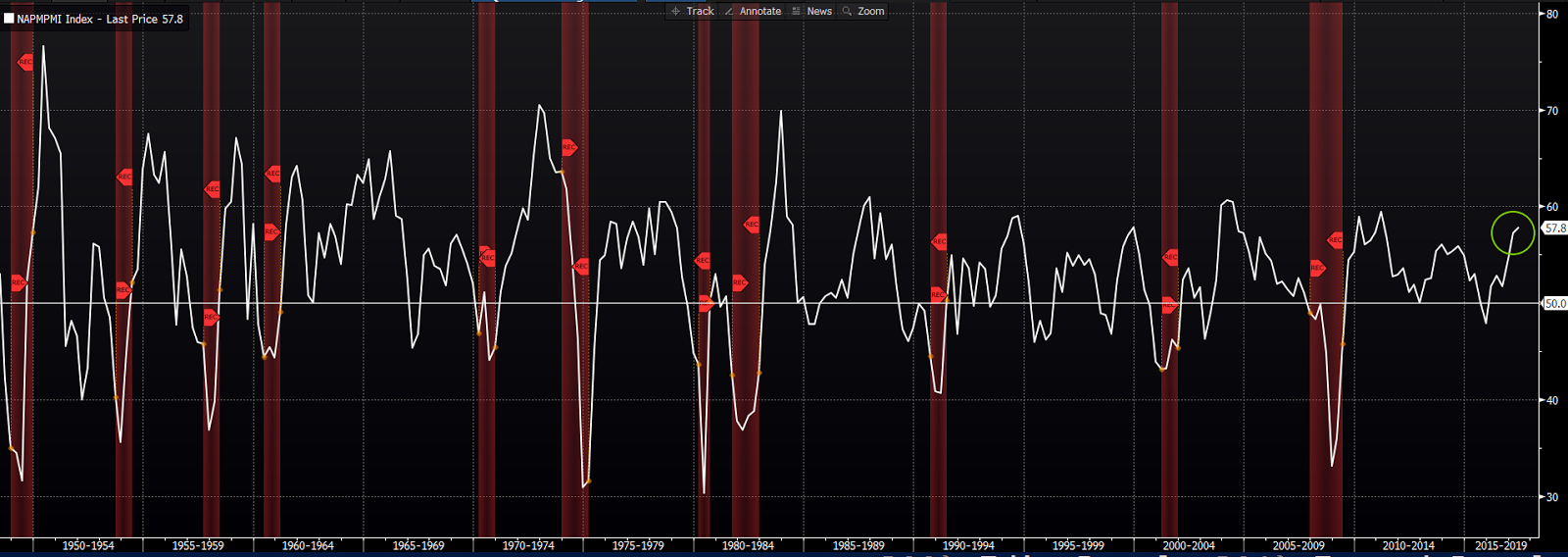Screen dimensions: 1568x557
Task: Click the upper REC marker on the 2008 recession band
Action: [1335, 240]
